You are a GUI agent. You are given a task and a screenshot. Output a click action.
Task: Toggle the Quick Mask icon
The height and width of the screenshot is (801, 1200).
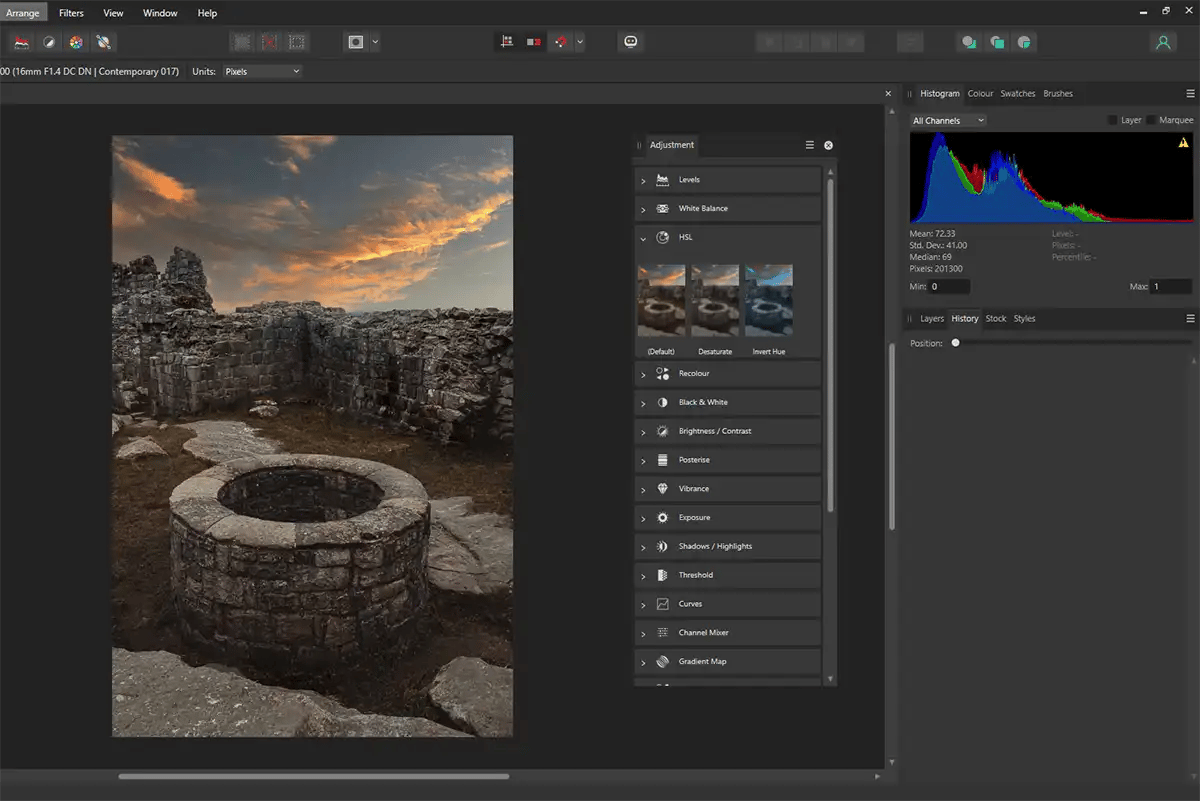click(x=355, y=42)
